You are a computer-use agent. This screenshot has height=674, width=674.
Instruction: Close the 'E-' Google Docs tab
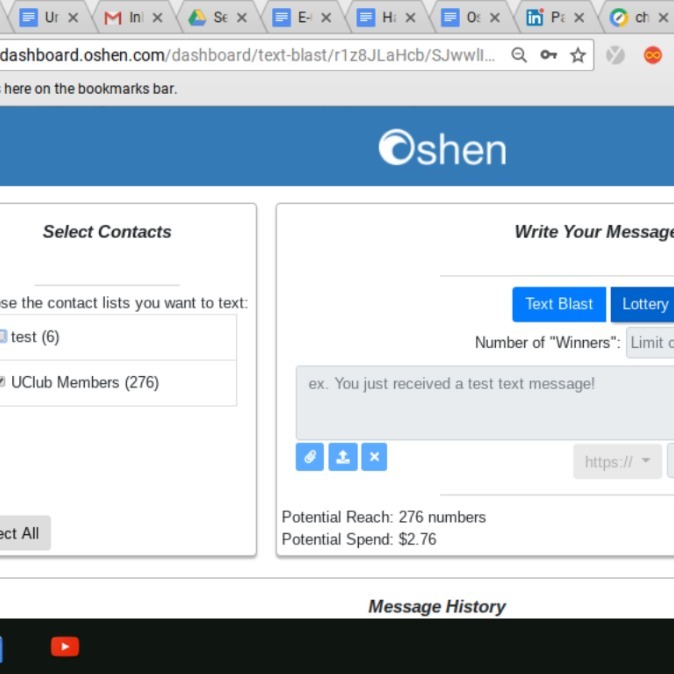(x=326, y=18)
